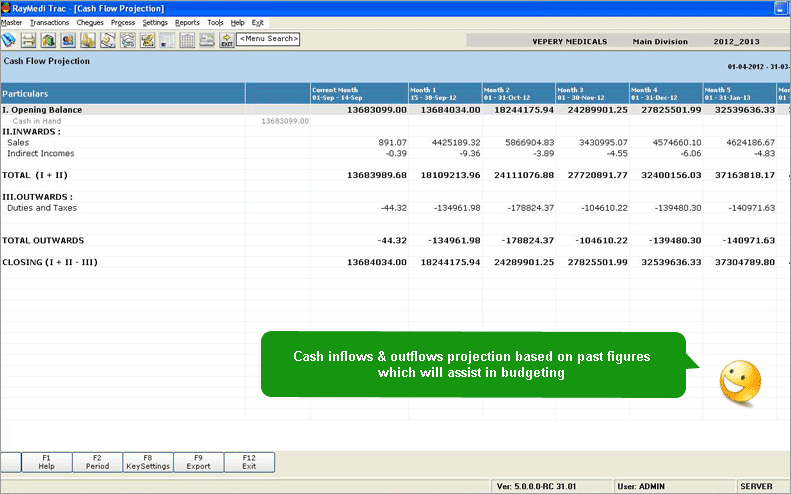Select the Duties and Taxes row label
The image size is (791, 494).
(42, 208)
